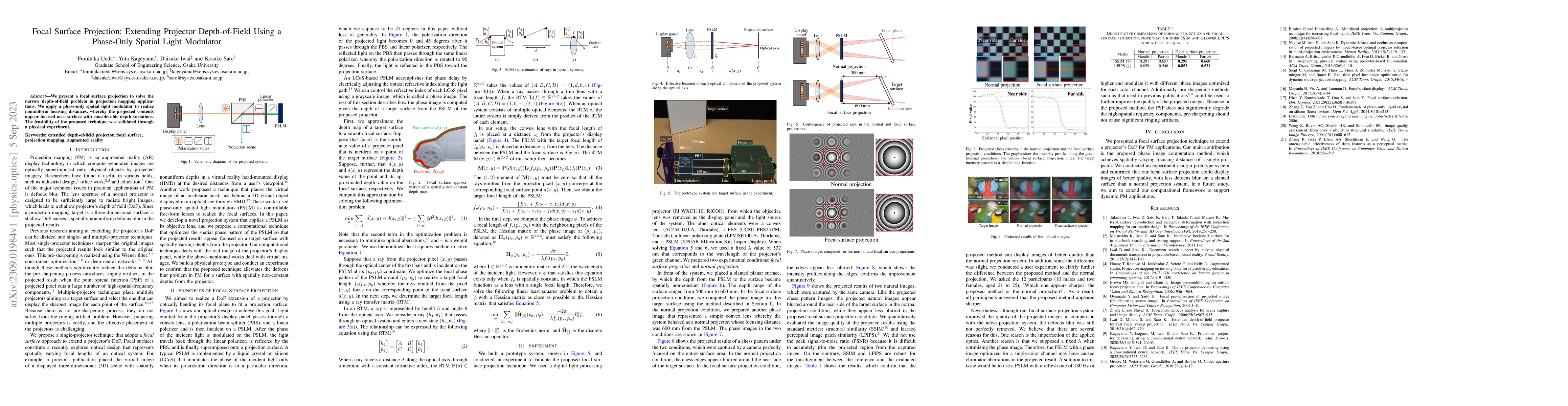Click the 'I. Introduction' section heading
The width and height of the screenshot is (1568, 406).
point(89,149)
